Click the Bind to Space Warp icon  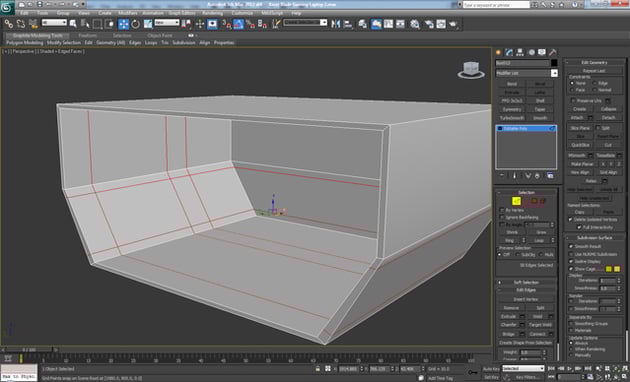click(33, 24)
